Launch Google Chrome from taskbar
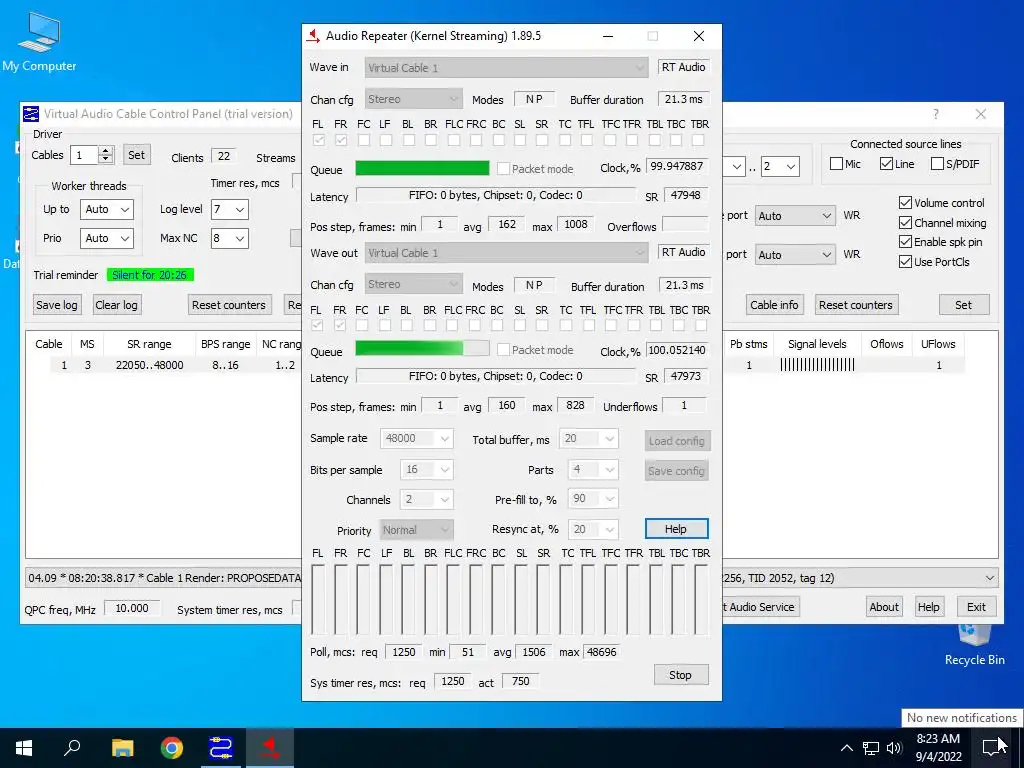Screen dimensions: 1024x768 tap(172, 748)
